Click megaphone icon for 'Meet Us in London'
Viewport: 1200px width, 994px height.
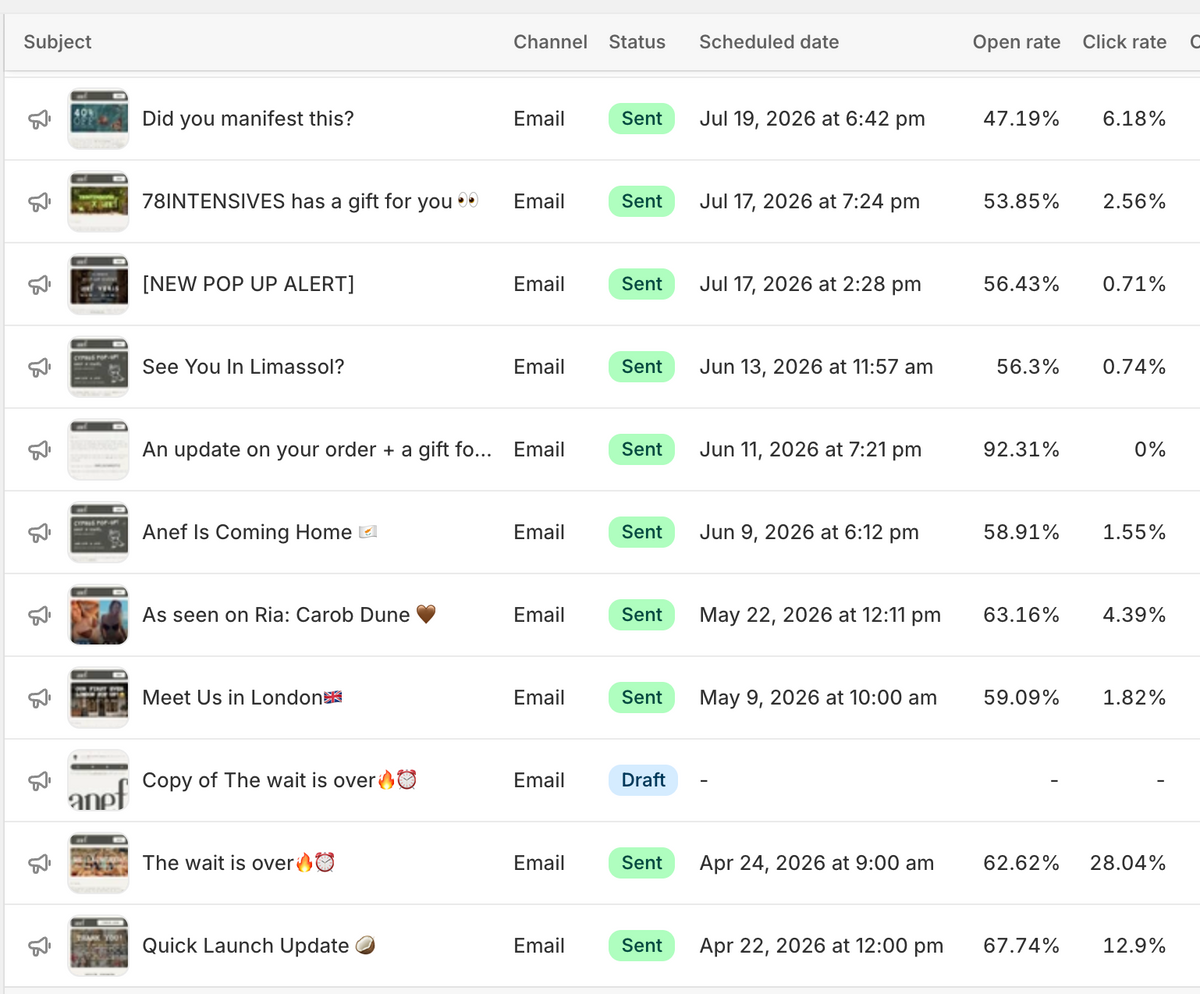coord(39,698)
